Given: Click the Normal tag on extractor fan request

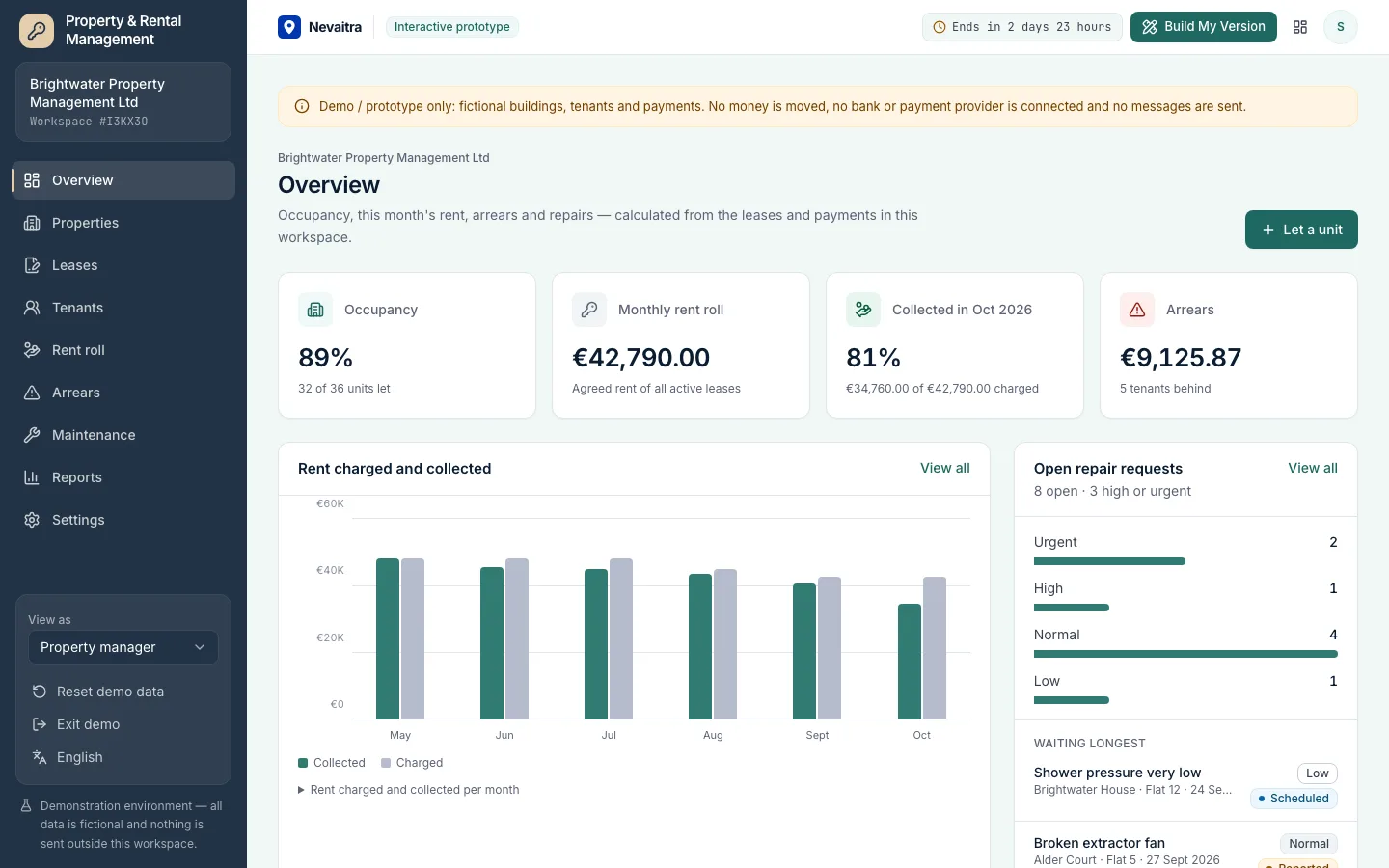Looking at the screenshot, I should click(x=1309, y=844).
